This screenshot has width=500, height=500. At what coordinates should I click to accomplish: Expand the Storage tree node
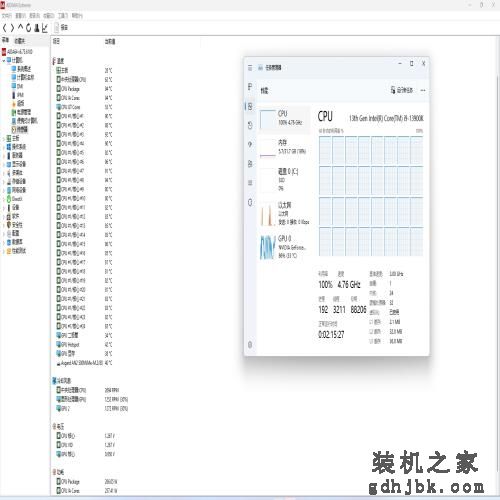coord(4,182)
